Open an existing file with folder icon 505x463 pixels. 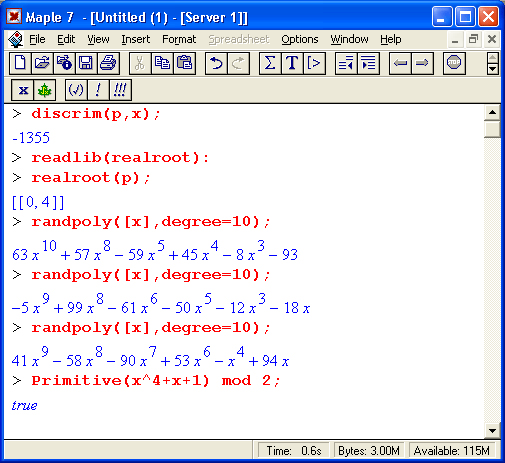[42, 63]
